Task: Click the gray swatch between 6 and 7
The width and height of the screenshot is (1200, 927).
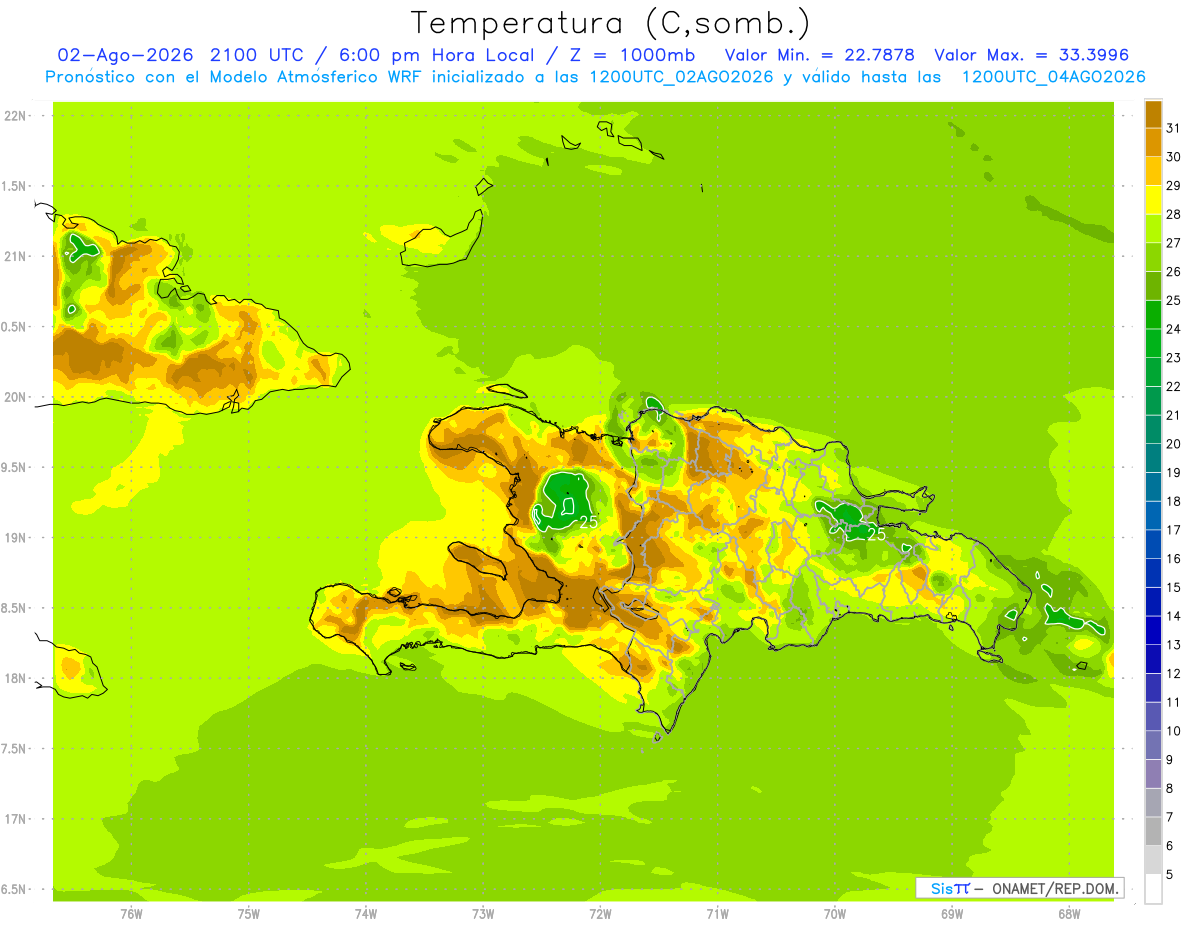Action: coord(1153,830)
